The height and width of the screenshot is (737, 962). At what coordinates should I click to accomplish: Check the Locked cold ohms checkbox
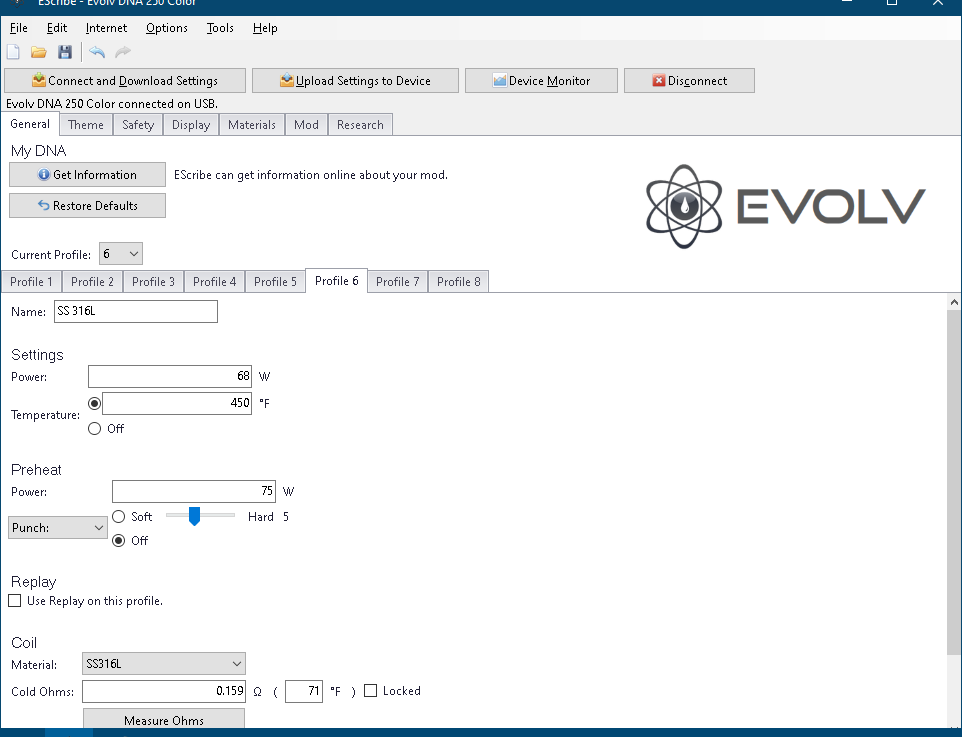click(x=371, y=691)
